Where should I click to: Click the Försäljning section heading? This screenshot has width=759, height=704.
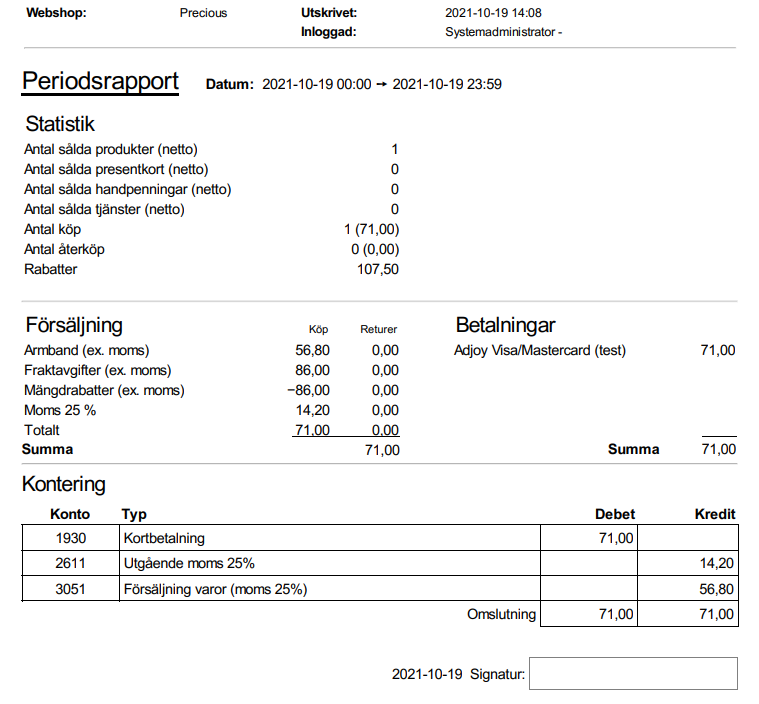click(74, 325)
